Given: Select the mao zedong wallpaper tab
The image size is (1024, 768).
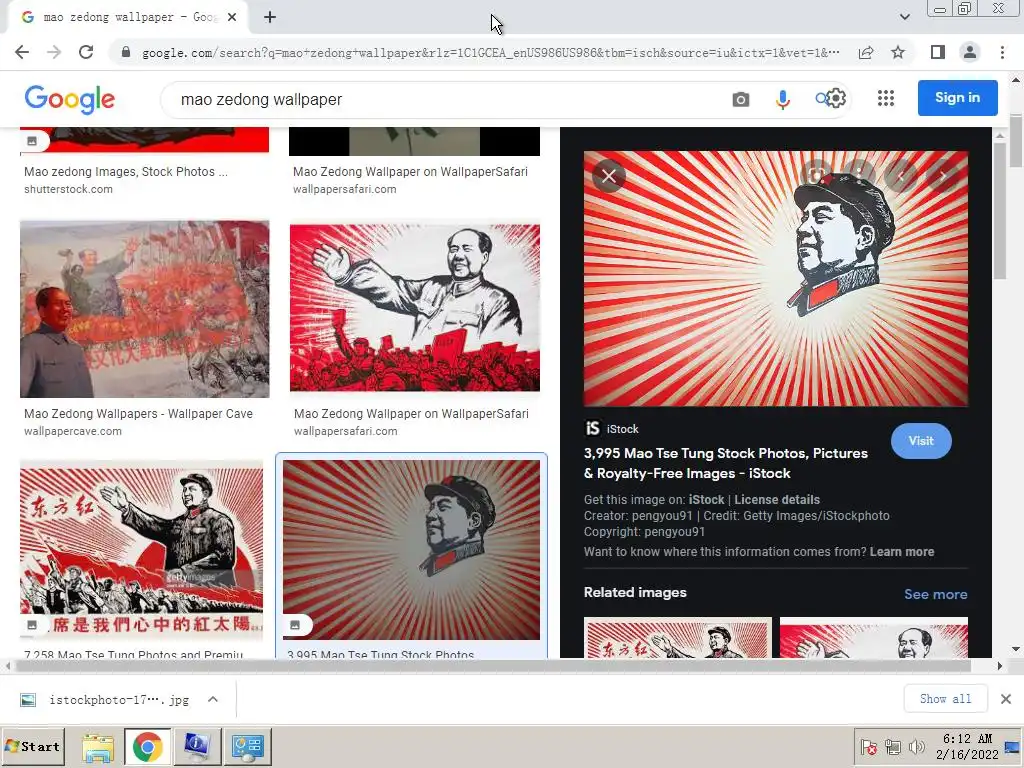Looking at the screenshot, I should pyautogui.click(x=128, y=18).
